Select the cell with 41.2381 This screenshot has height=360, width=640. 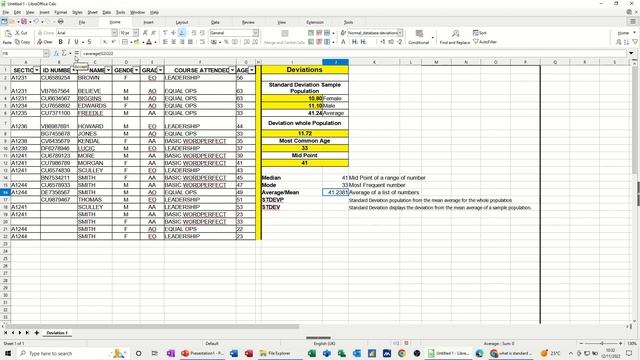click(x=335, y=192)
